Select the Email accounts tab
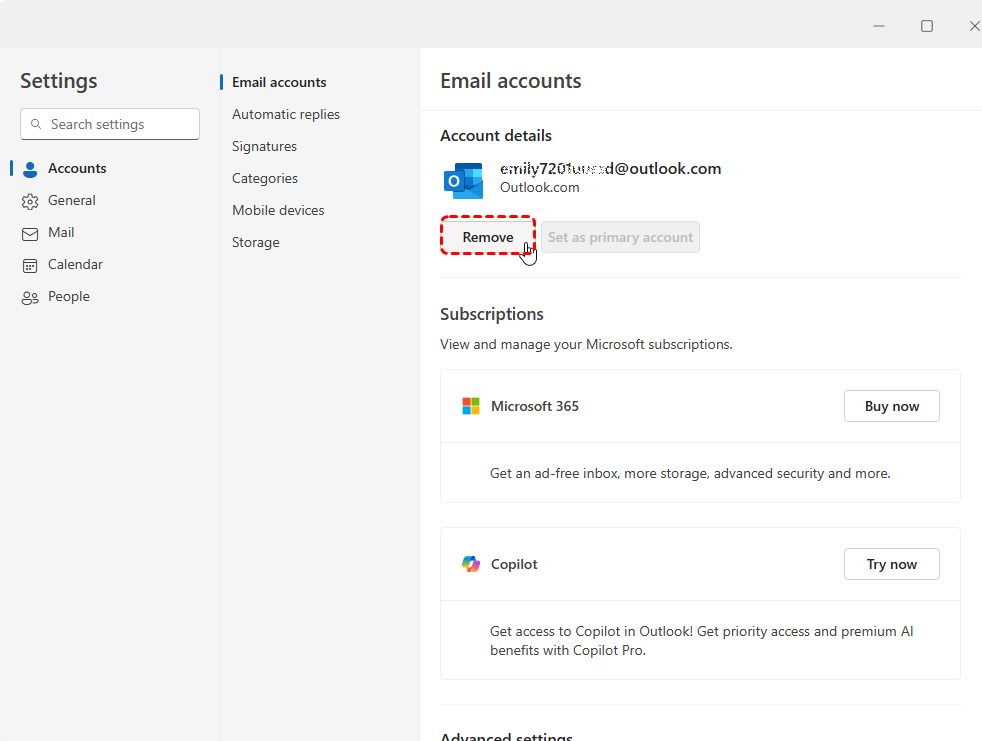The height and width of the screenshot is (741, 982). tap(279, 83)
